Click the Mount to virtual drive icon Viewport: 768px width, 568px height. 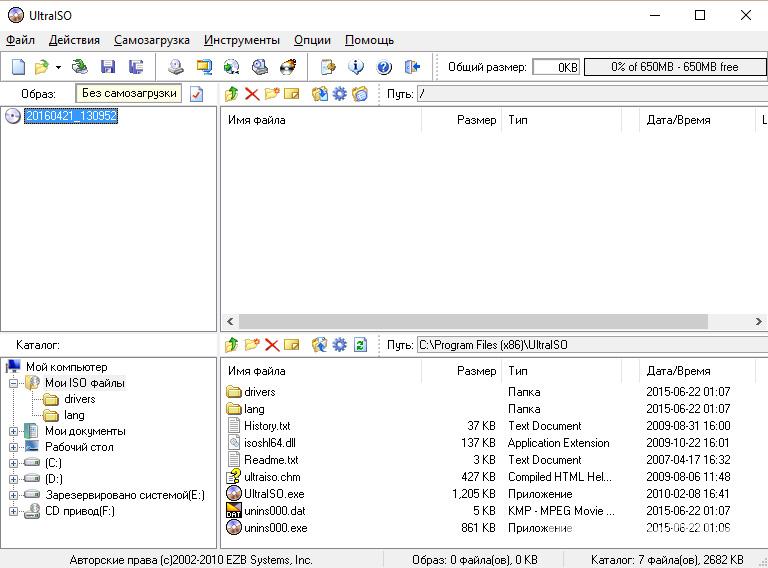pos(260,67)
